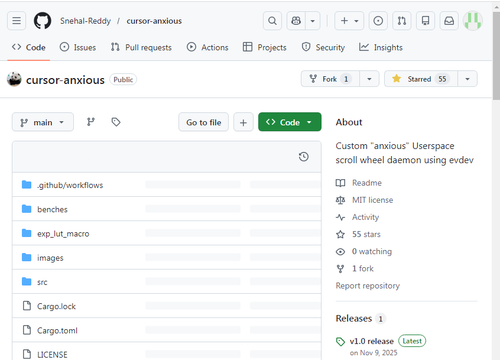Open Snehal-Reddy owner profile link

coord(85,21)
